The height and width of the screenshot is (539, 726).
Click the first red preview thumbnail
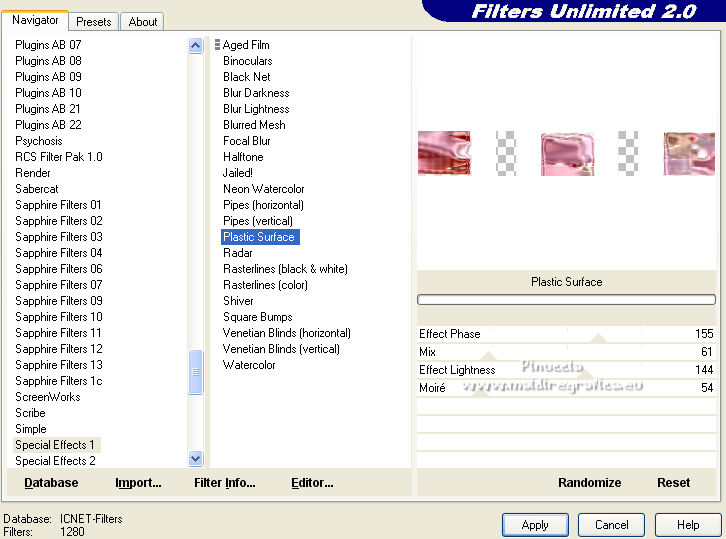pos(444,153)
